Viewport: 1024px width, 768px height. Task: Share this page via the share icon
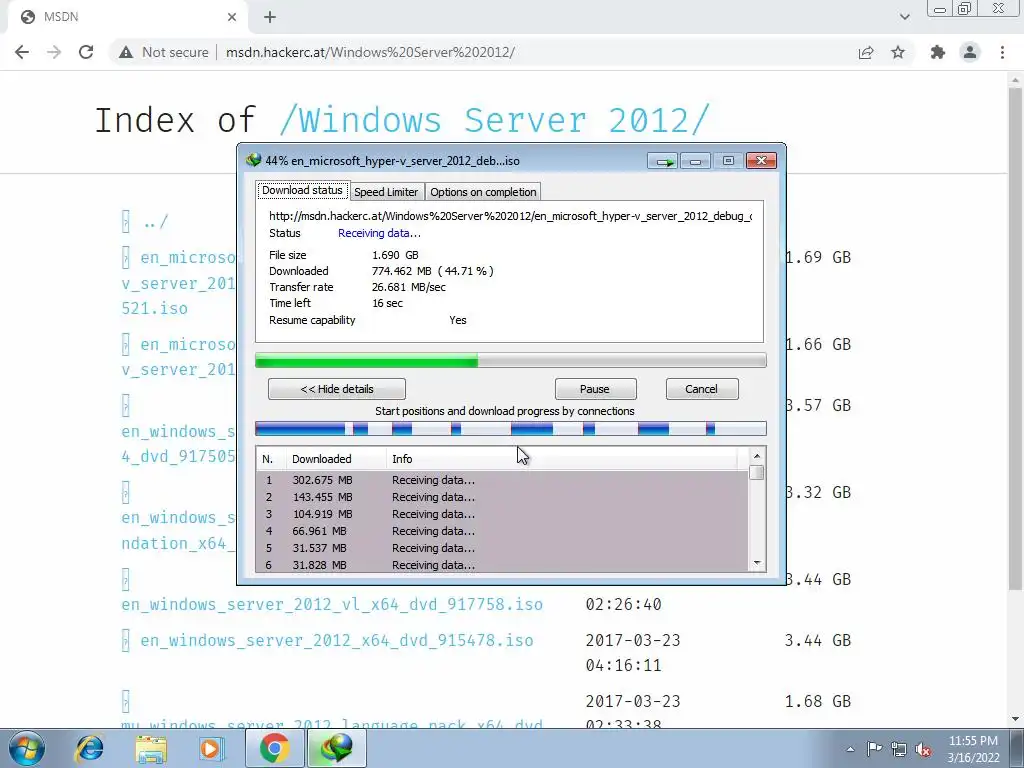click(x=866, y=52)
